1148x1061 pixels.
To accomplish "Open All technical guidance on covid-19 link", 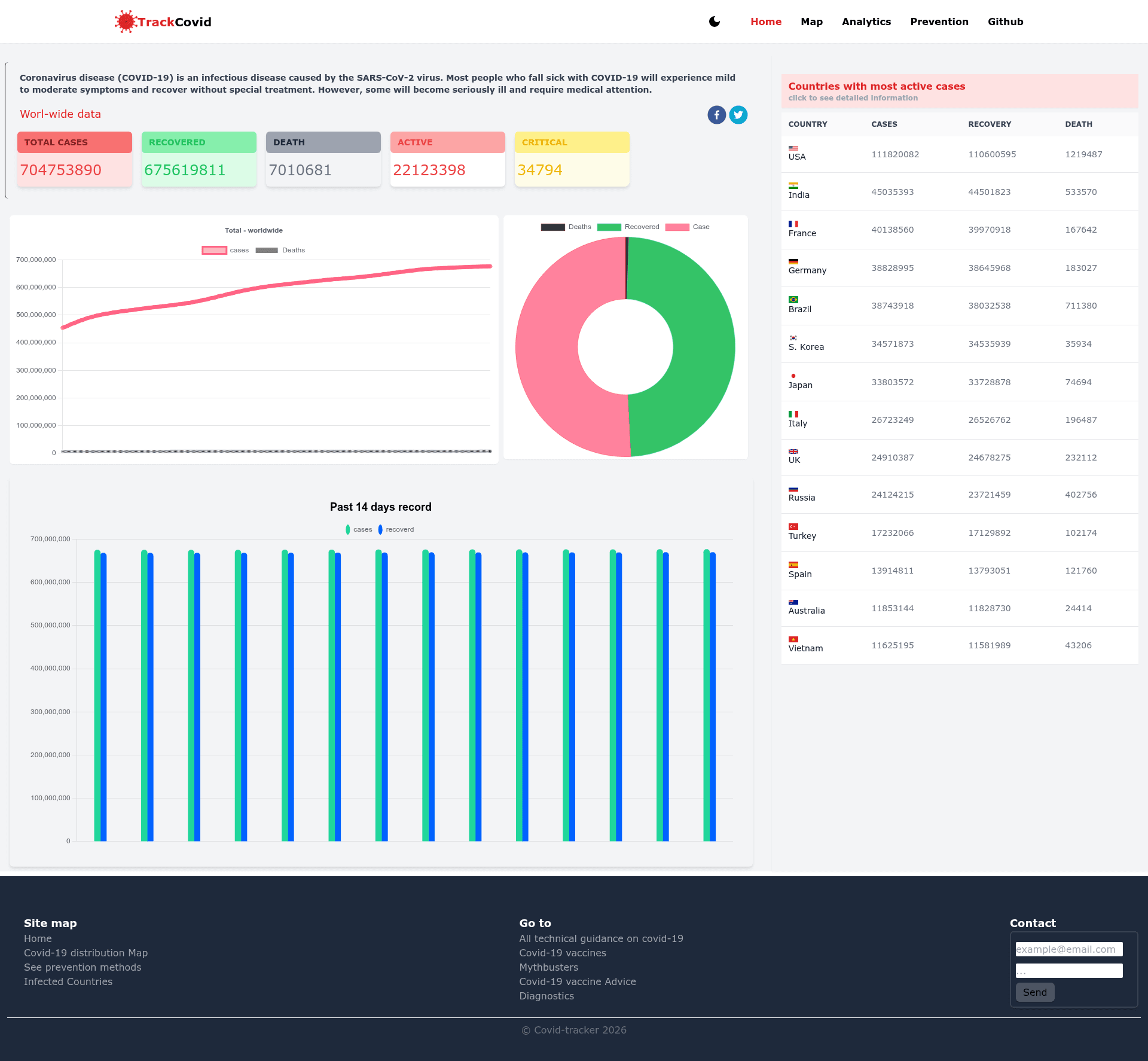I will point(601,938).
